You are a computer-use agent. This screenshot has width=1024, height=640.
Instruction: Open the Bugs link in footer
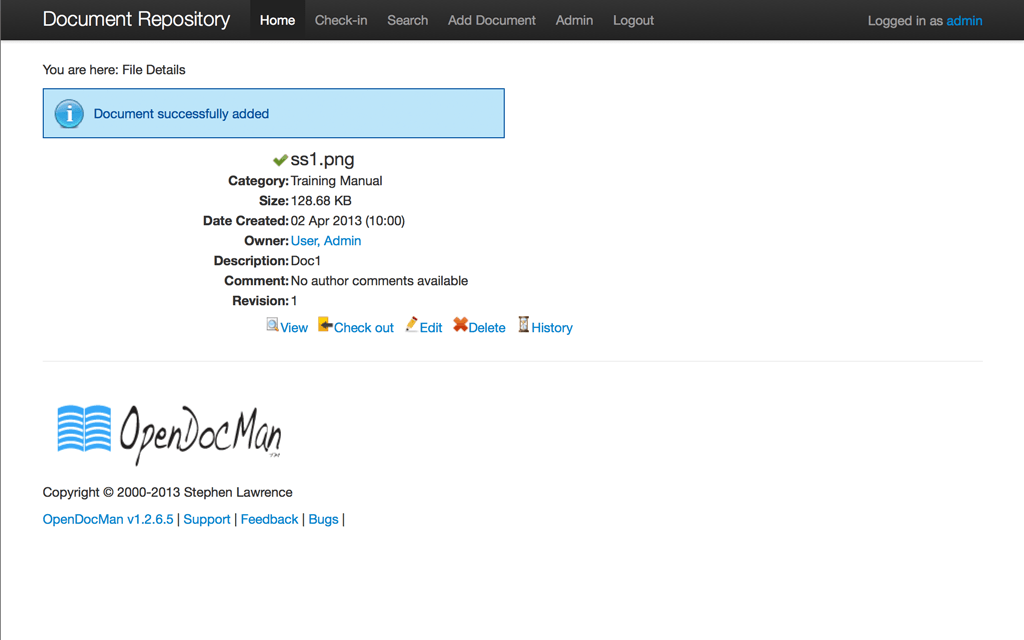click(x=323, y=519)
